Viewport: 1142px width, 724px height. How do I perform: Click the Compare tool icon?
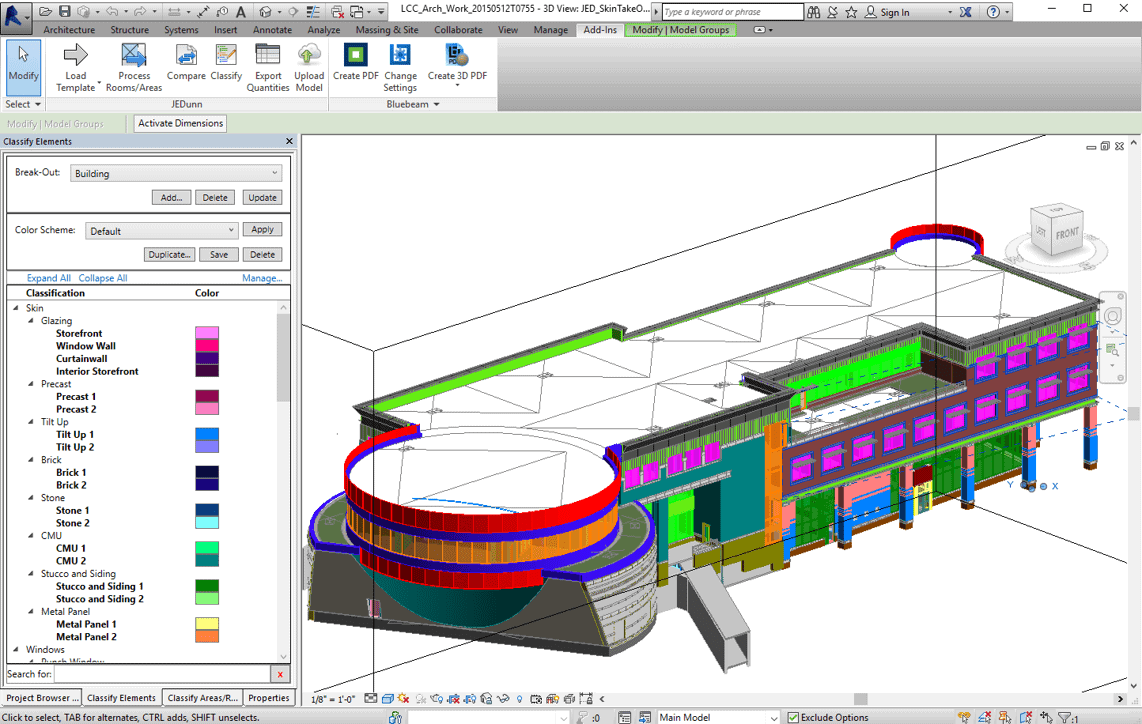tap(186, 56)
